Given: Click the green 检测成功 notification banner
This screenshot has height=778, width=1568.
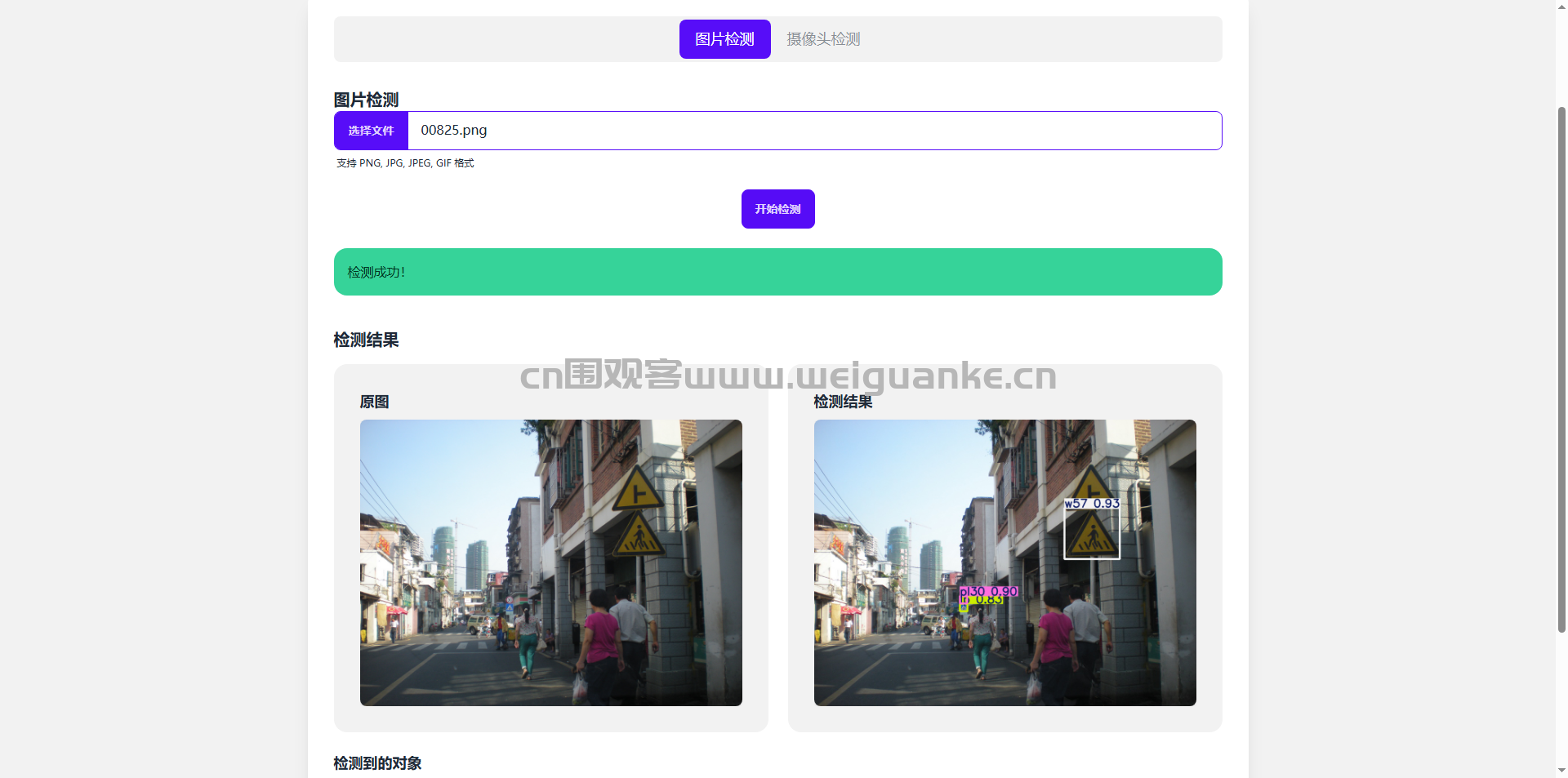Looking at the screenshot, I should pos(777,272).
